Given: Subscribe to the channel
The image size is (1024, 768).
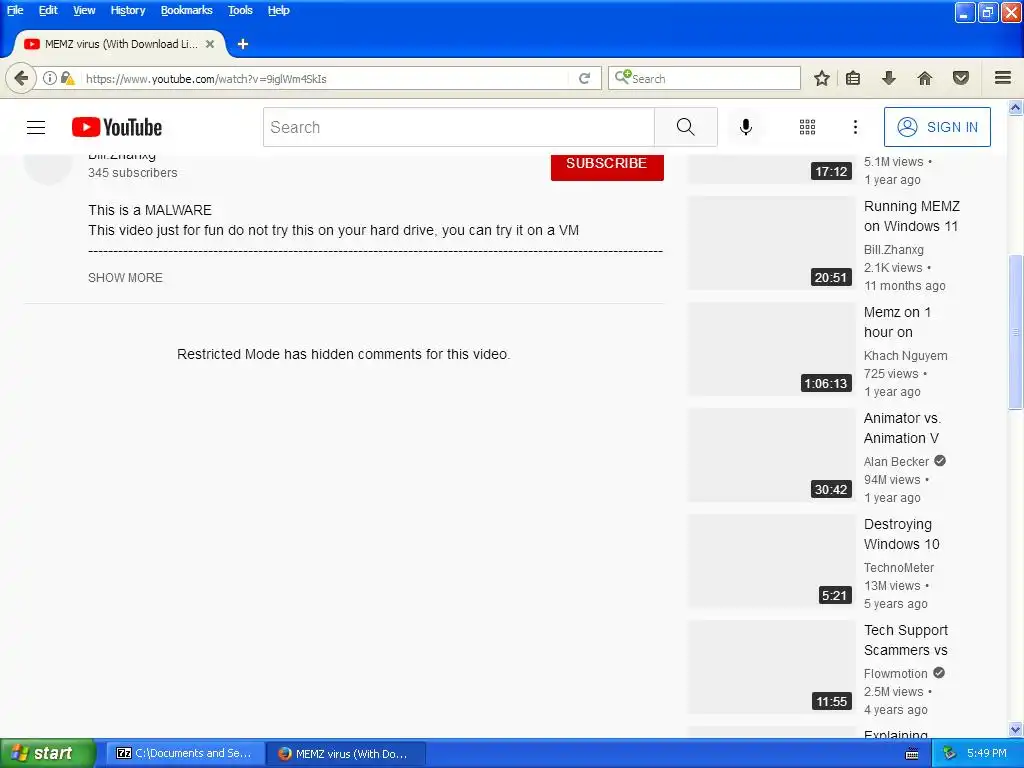Looking at the screenshot, I should coord(607,165).
